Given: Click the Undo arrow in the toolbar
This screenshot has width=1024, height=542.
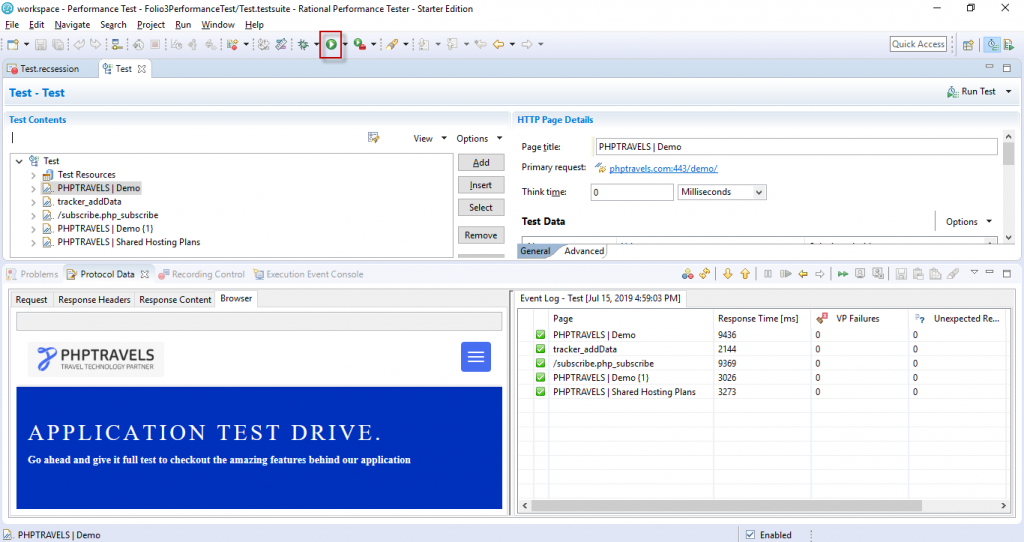Looking at the screenshot, I should (x=79, y=44).
